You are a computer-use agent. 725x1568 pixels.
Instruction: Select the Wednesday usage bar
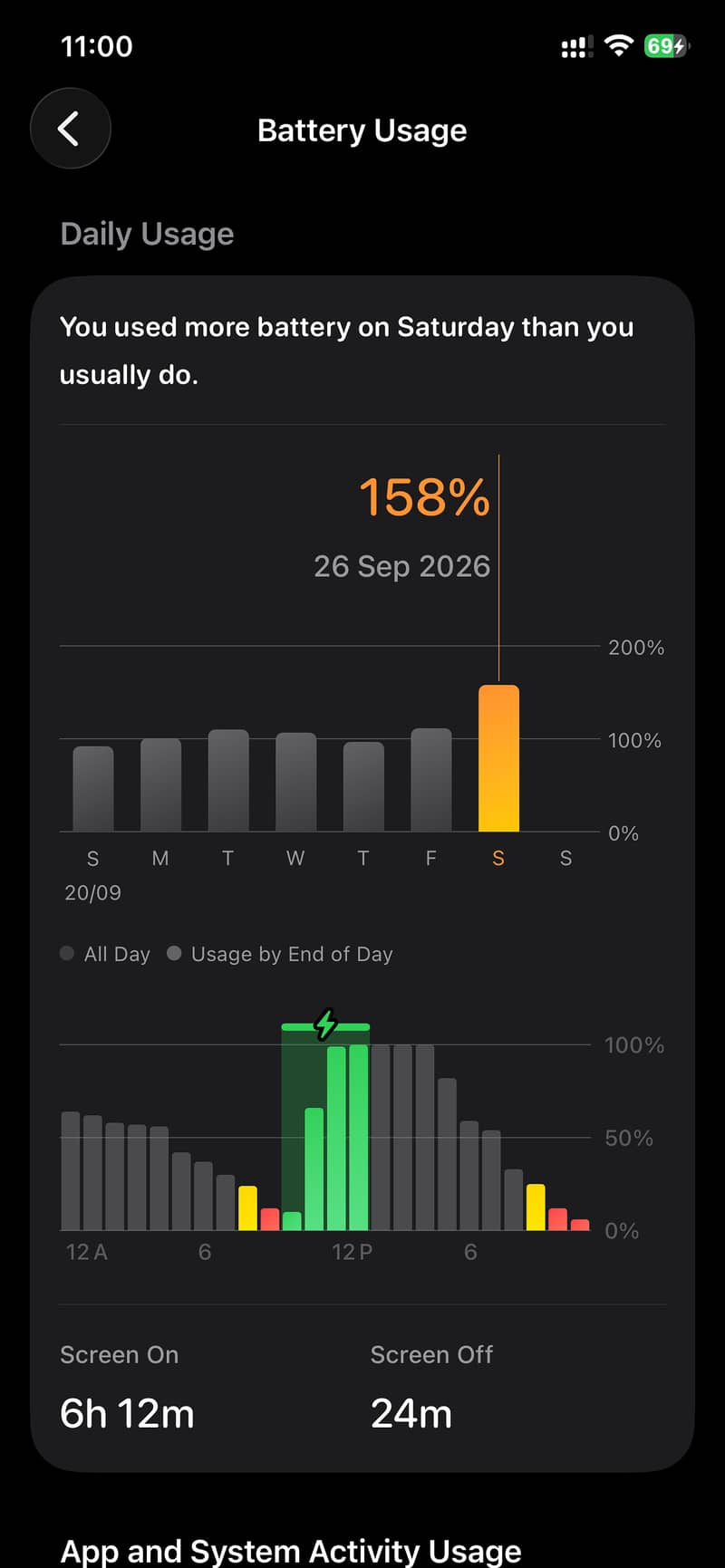click(295, 782)
